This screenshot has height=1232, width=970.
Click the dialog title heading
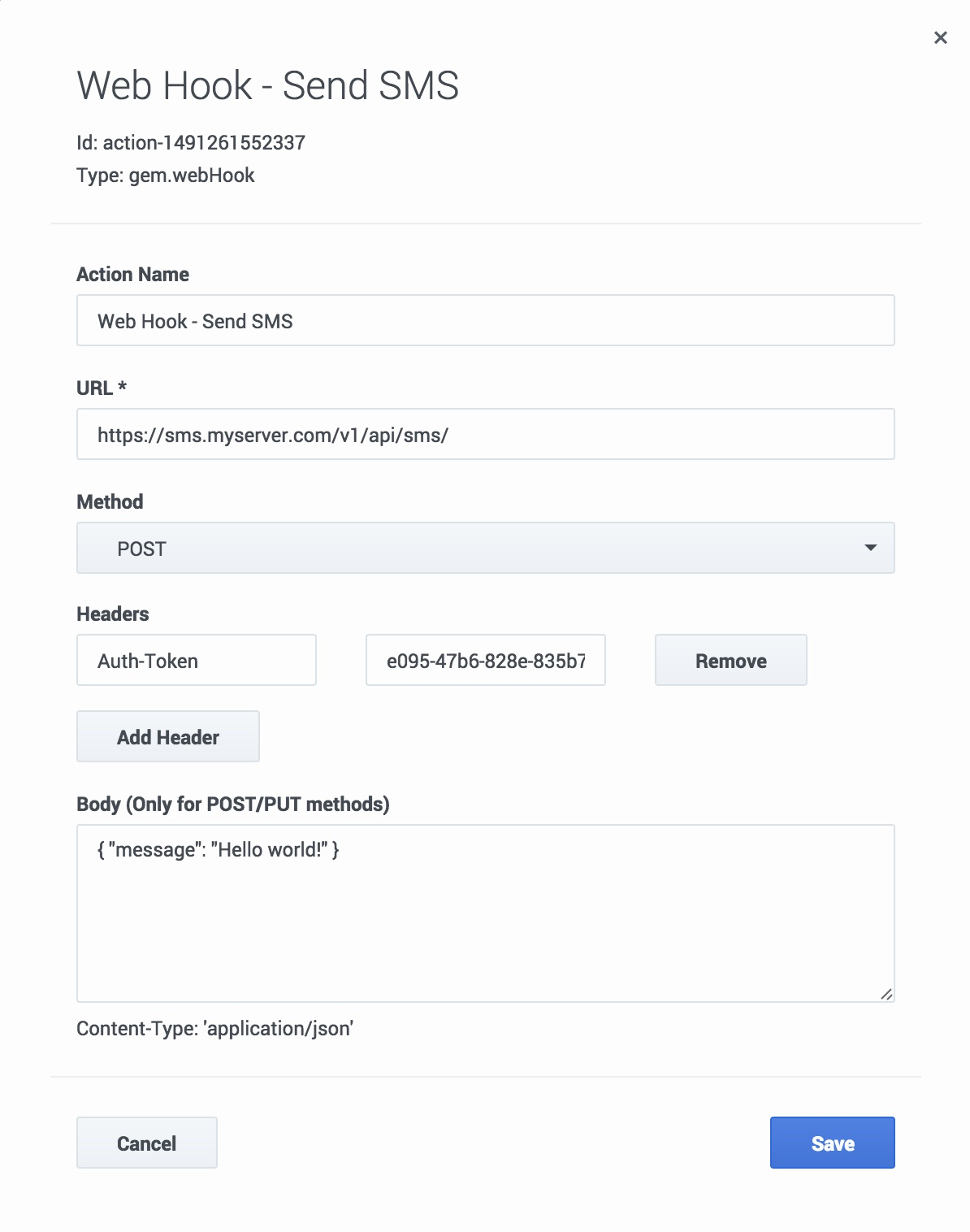click(267, 85)
